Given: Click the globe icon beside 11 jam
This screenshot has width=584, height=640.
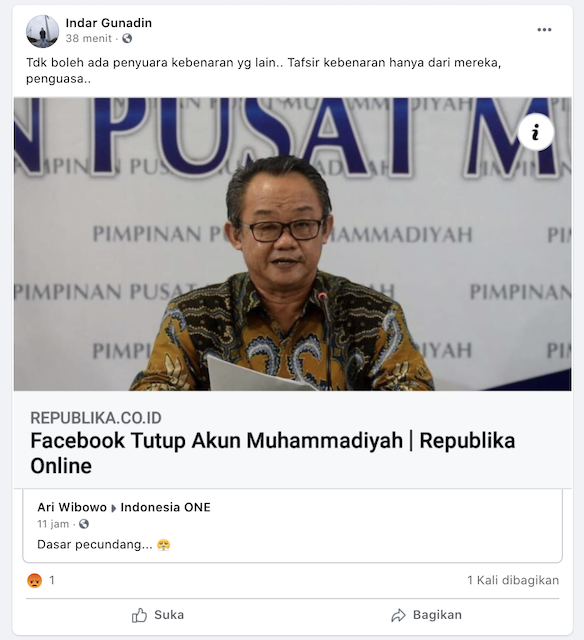Looking at the screenshot, I should click(84, 524).
